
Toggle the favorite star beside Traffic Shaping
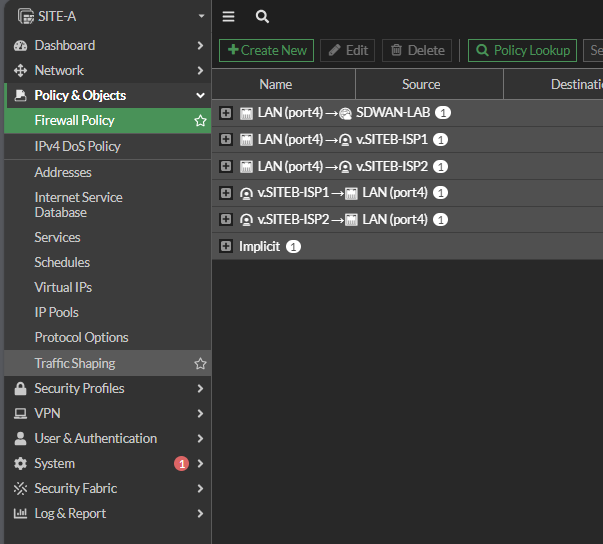tap(200, 364)
